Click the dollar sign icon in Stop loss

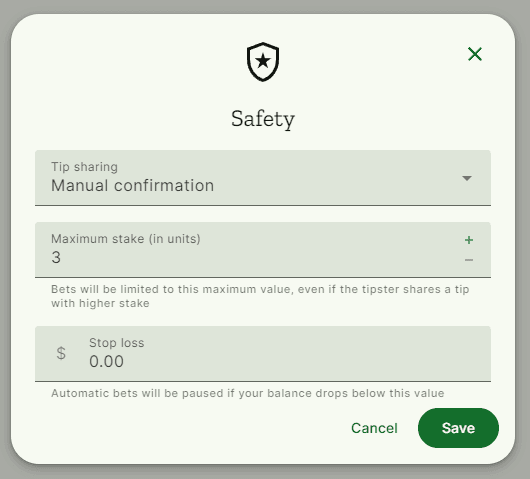click(61, 353)
